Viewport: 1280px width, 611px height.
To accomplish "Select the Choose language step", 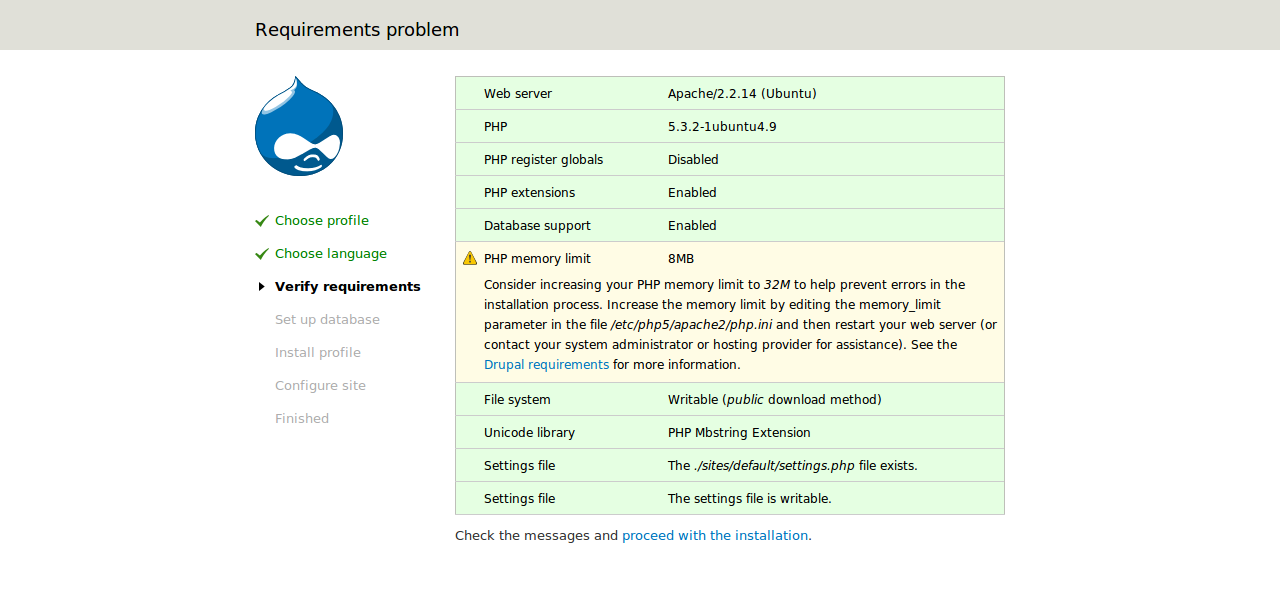I will point(331,254).
